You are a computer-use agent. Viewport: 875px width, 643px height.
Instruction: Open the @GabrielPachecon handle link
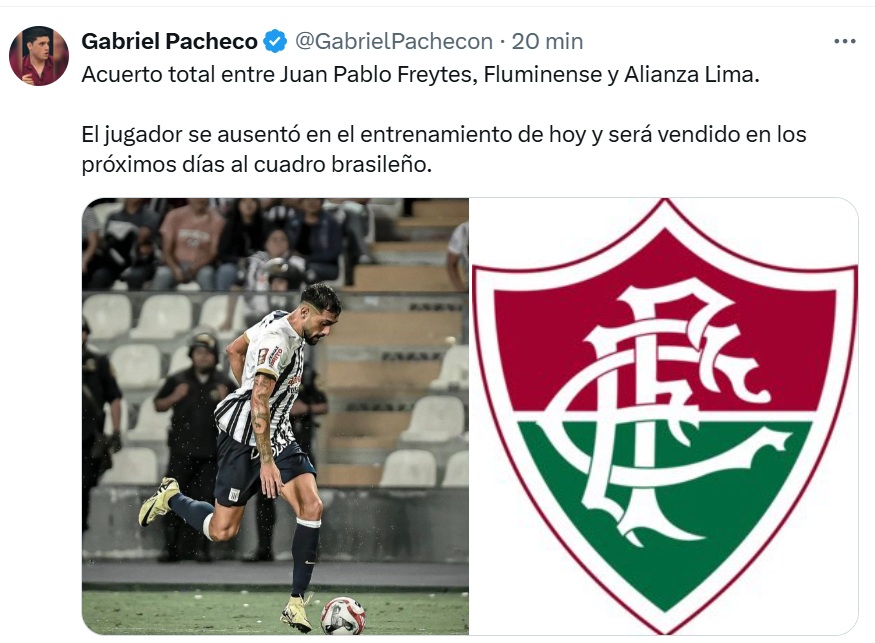tap(393, 41)
